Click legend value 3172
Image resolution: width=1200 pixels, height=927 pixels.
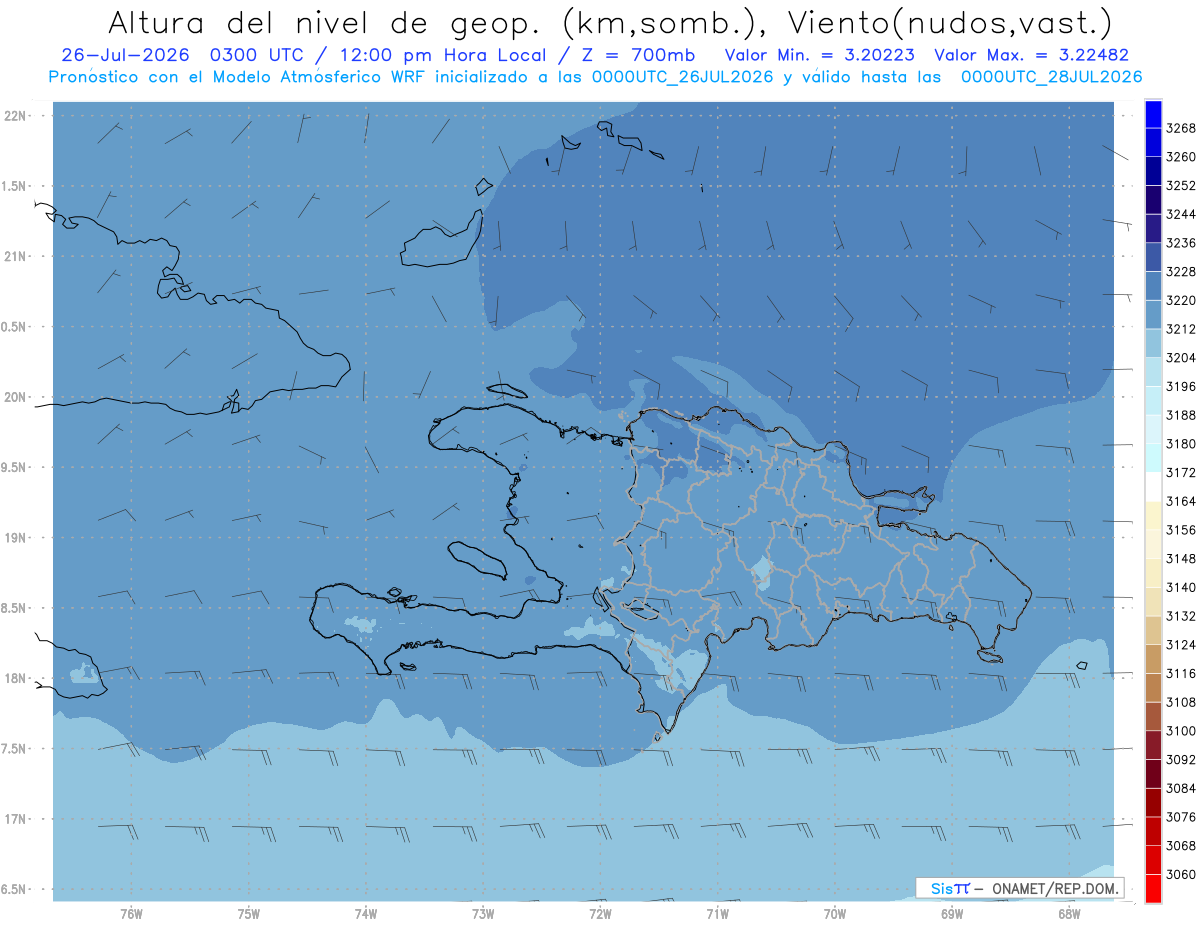(x=1181, y=472)
